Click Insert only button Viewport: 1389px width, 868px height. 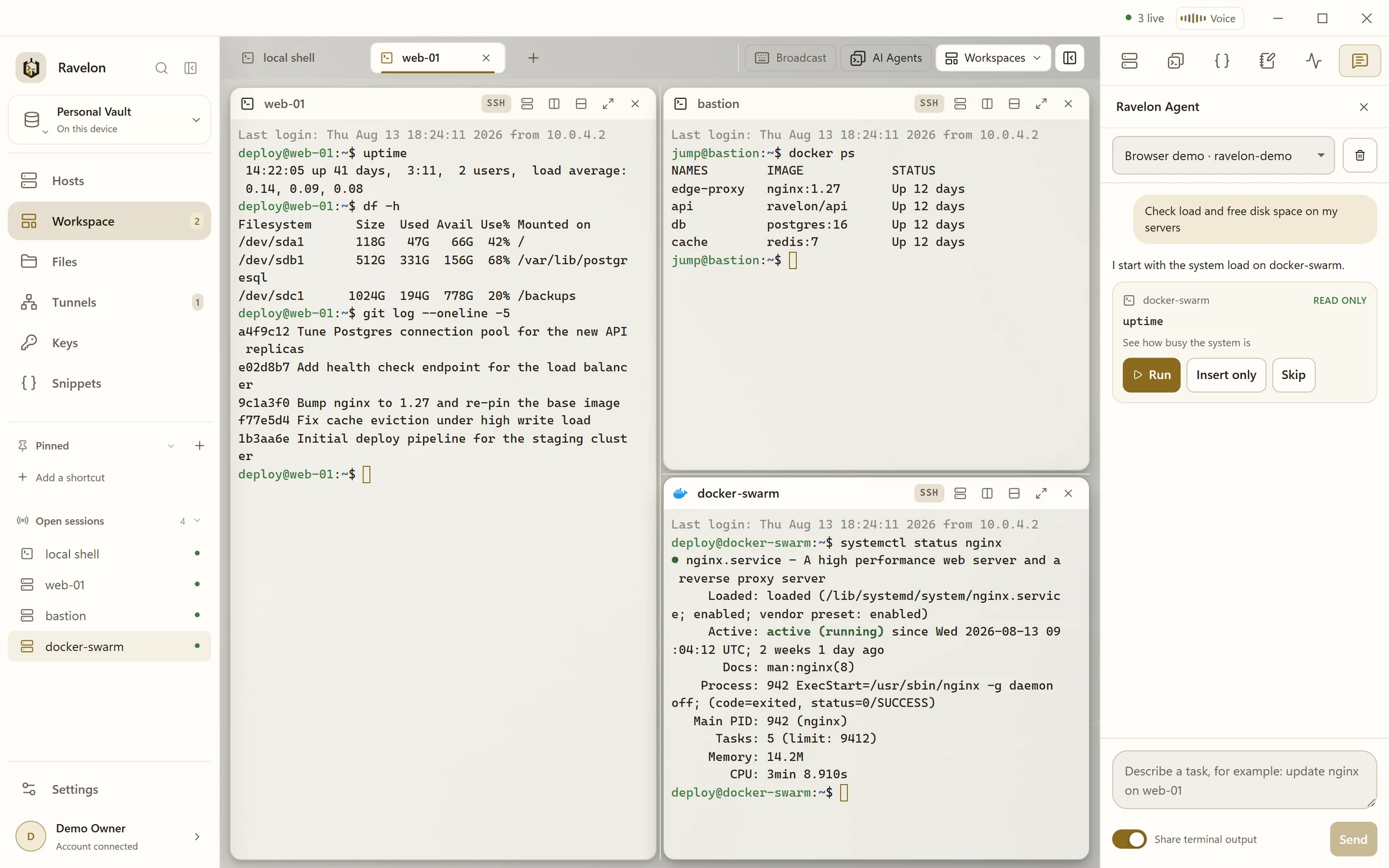(x=1226, y=375)
